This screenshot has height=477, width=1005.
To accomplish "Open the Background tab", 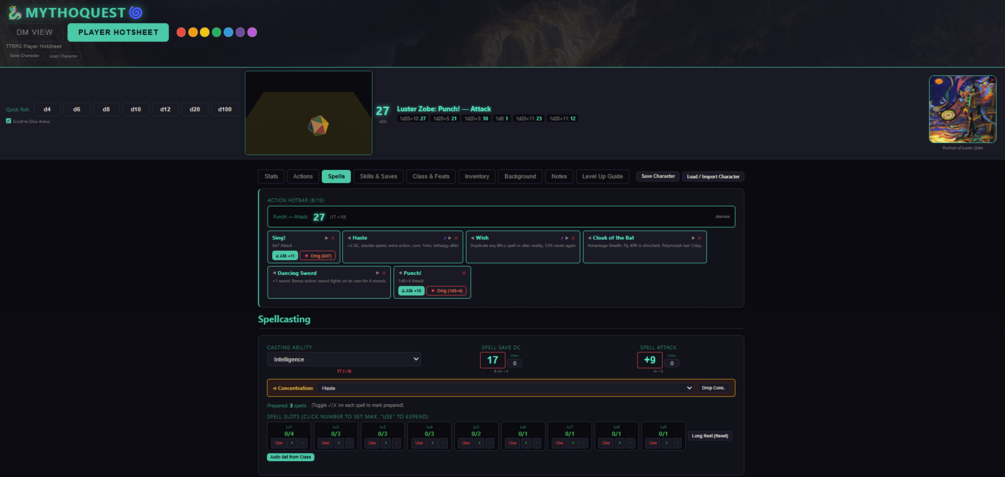I will tap(520, 176).
